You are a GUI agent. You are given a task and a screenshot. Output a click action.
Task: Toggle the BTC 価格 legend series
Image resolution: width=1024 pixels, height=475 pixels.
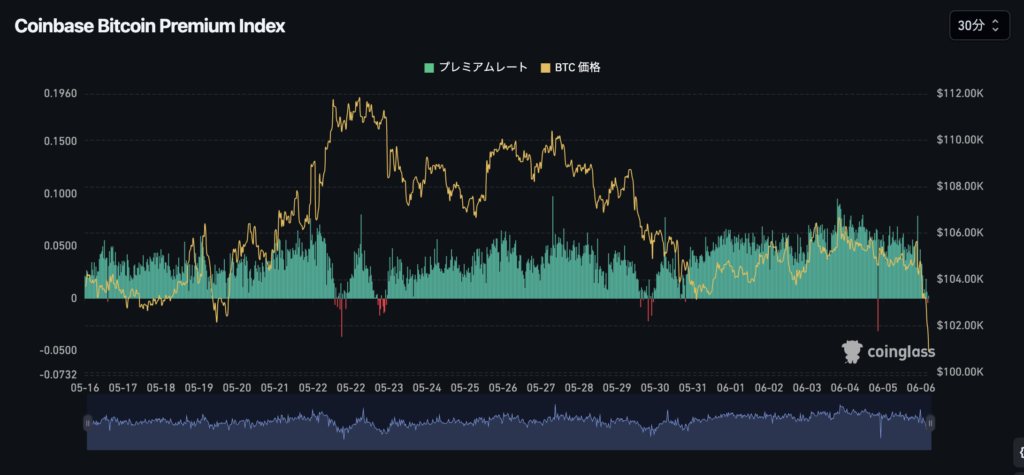(571, 67)
